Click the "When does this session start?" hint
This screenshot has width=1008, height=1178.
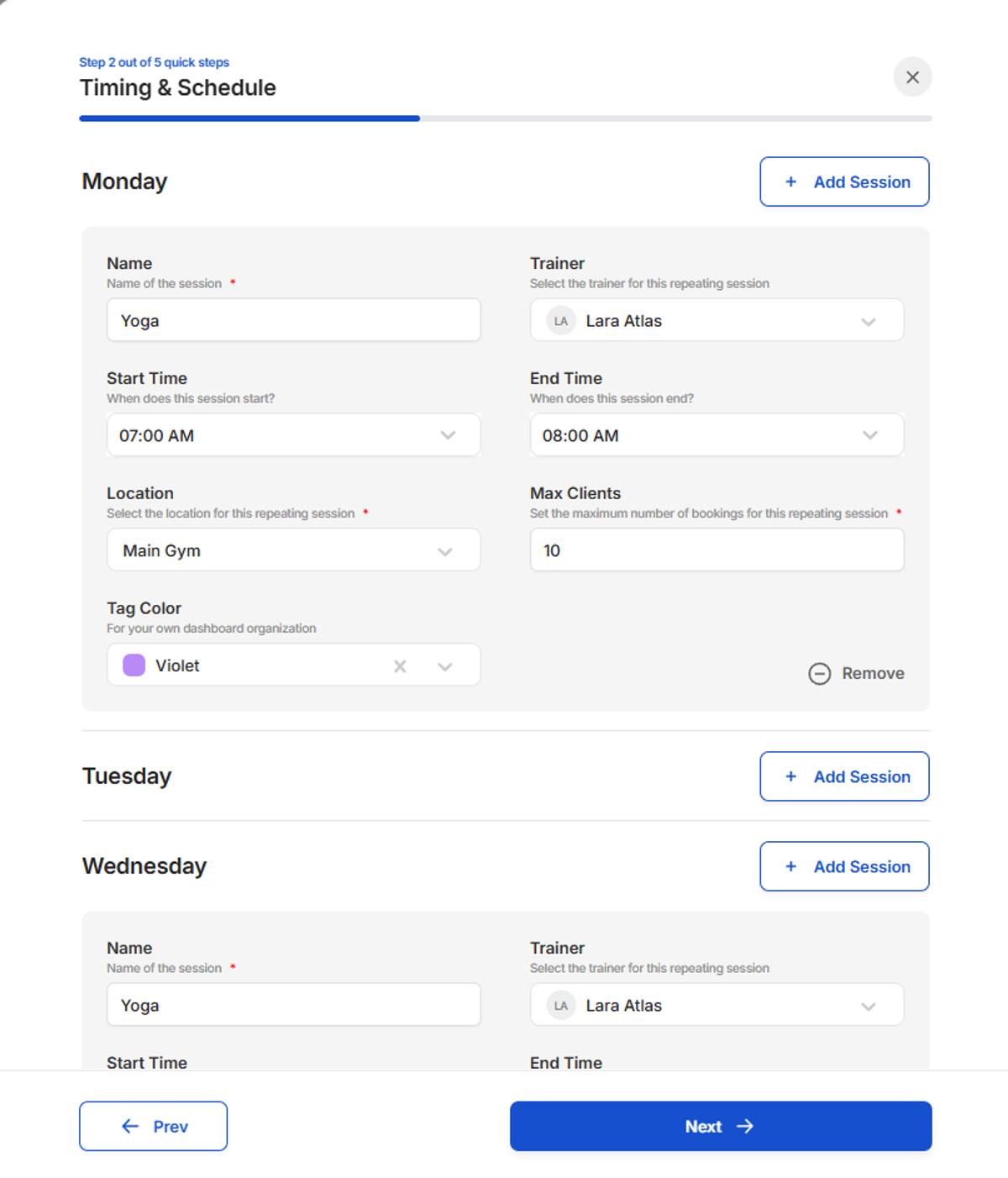191,398
